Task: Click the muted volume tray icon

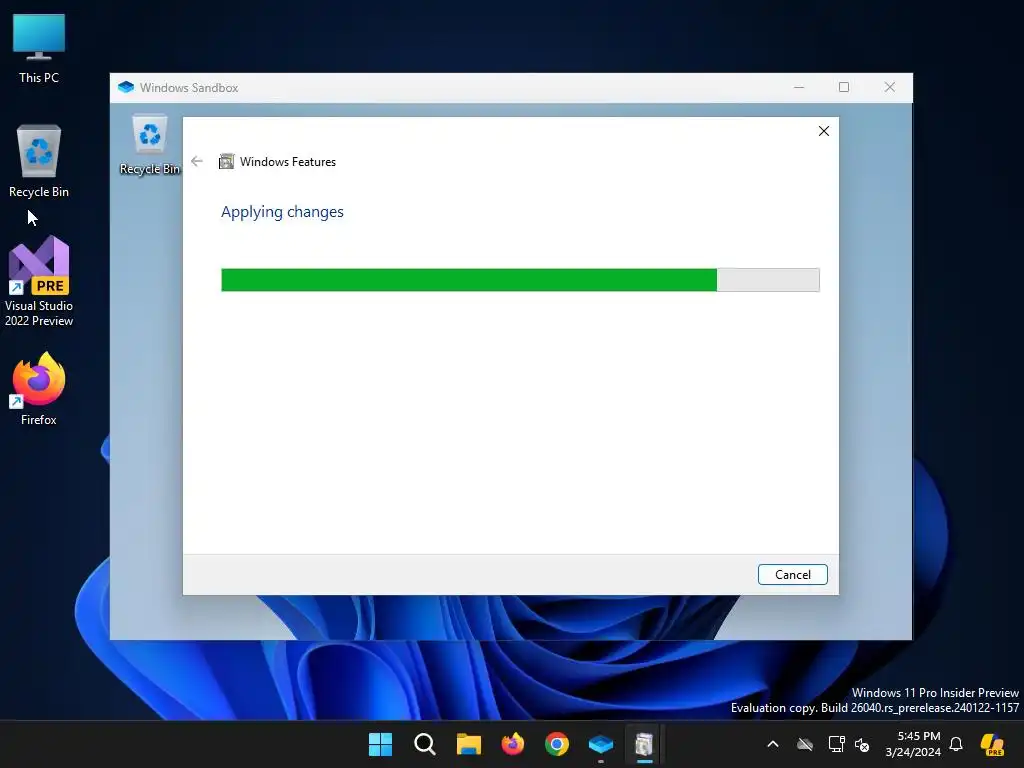Action: [x=862, y=744]
